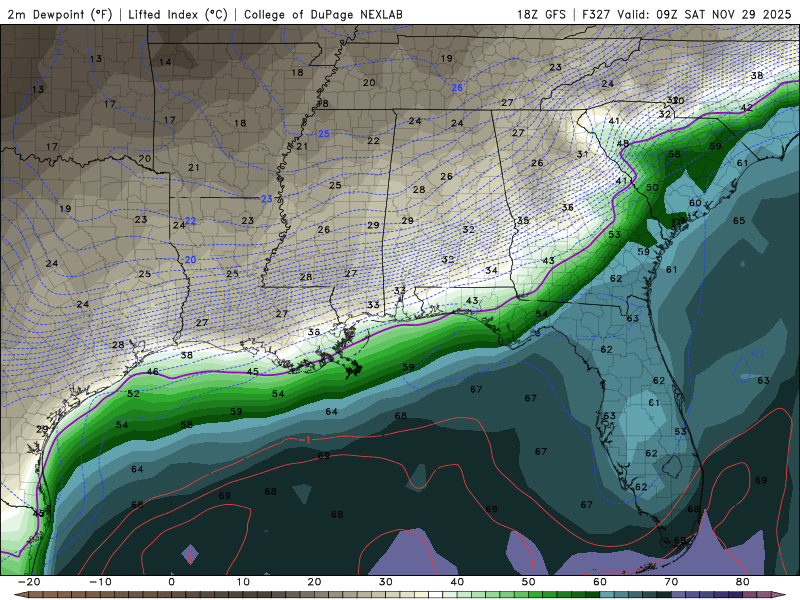
Task: Click the 'F327' forecast hour label
Action: pyautogui.click(x=596, y=14)
